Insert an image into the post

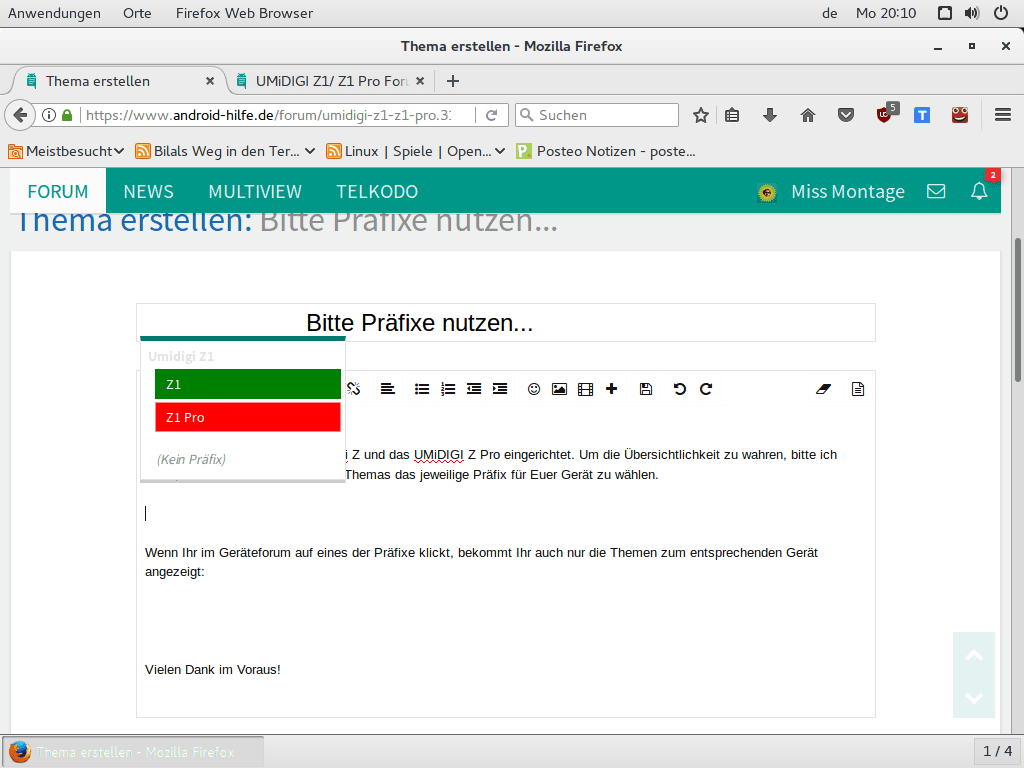pyautogui.click(x=560, y=389)
